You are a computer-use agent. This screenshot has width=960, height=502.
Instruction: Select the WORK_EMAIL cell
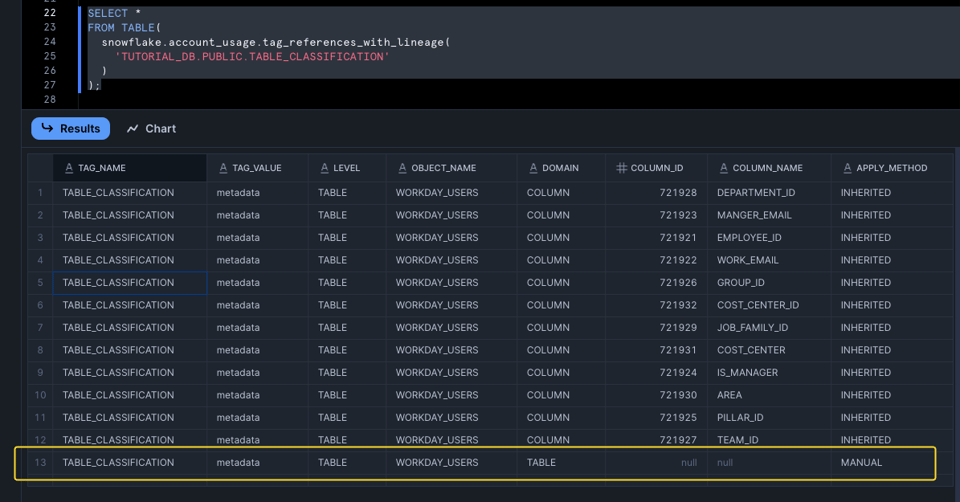click(x=769, y=260)
